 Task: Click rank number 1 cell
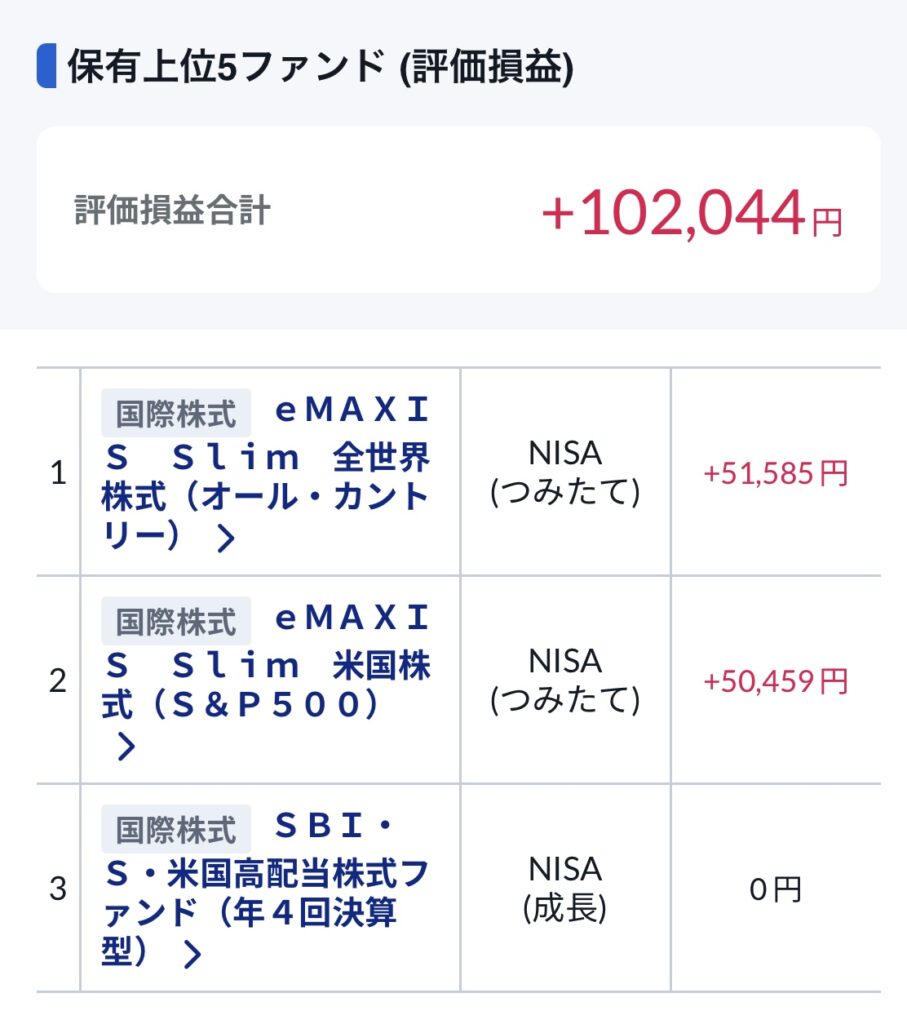pos(58,473)
